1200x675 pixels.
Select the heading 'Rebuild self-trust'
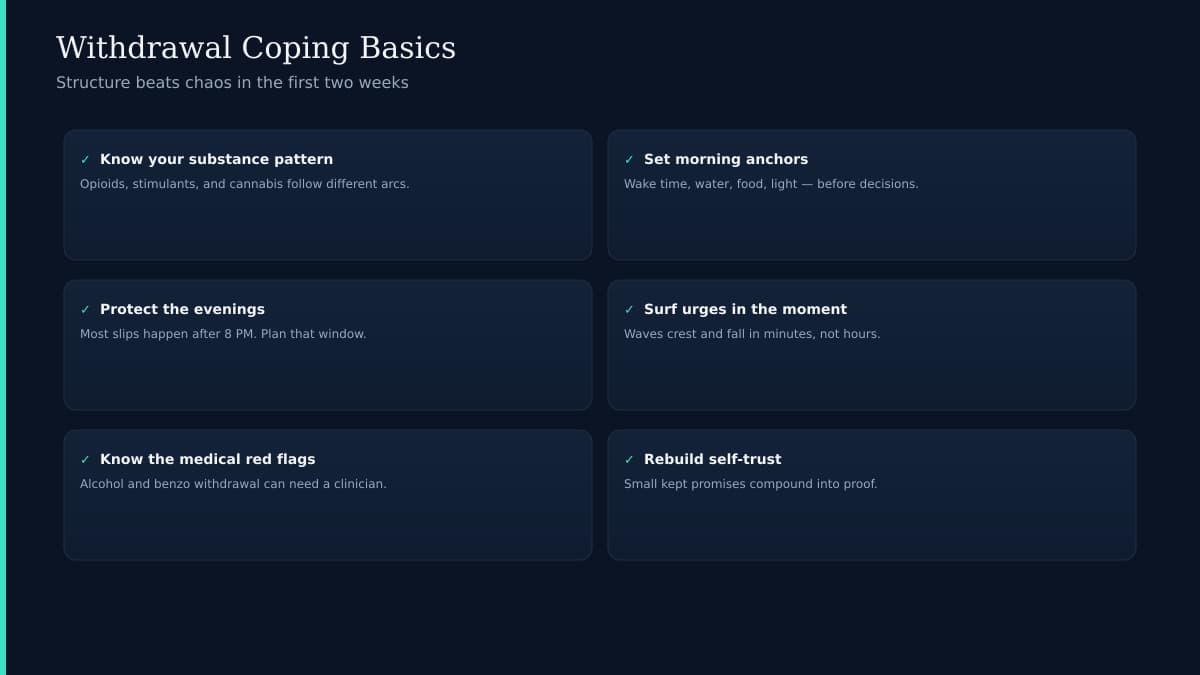coord(713,459)
